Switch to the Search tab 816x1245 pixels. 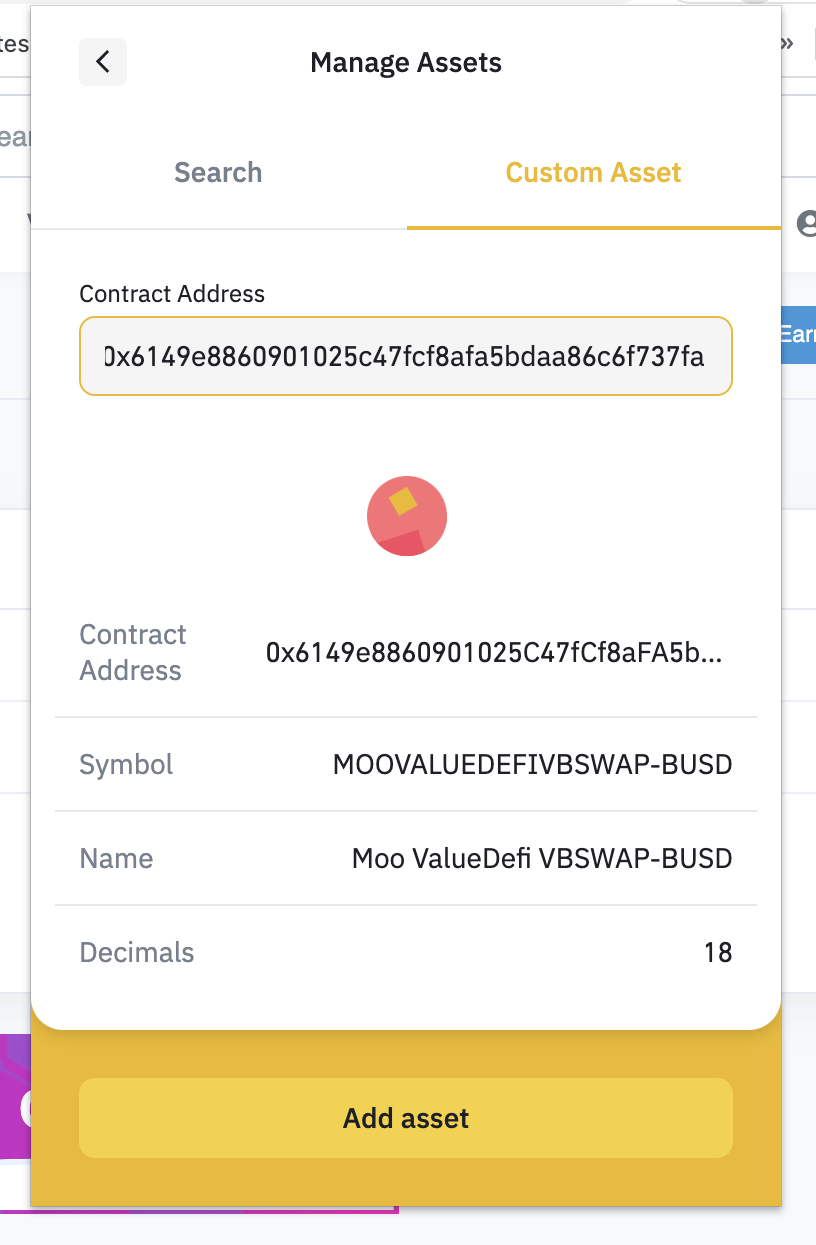point(218,172)
